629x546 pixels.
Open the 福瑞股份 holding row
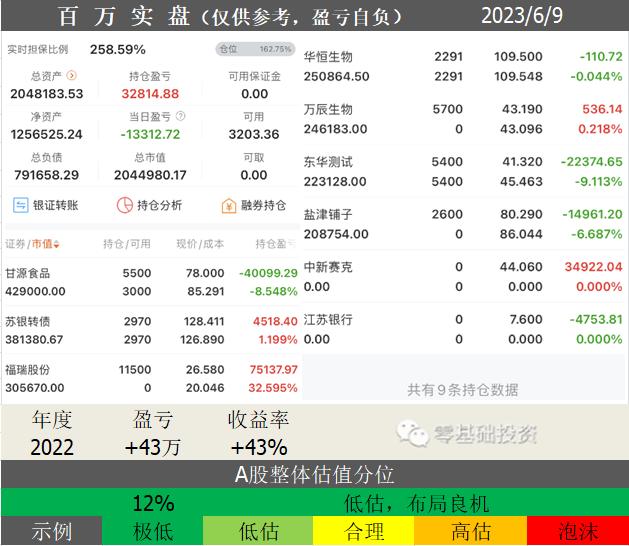click(x=151, y=378)
